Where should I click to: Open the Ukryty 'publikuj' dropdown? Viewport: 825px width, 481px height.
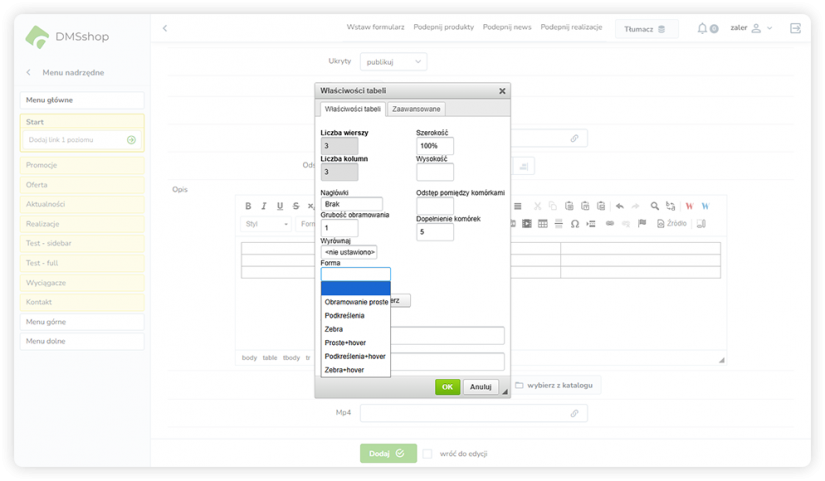393,62
